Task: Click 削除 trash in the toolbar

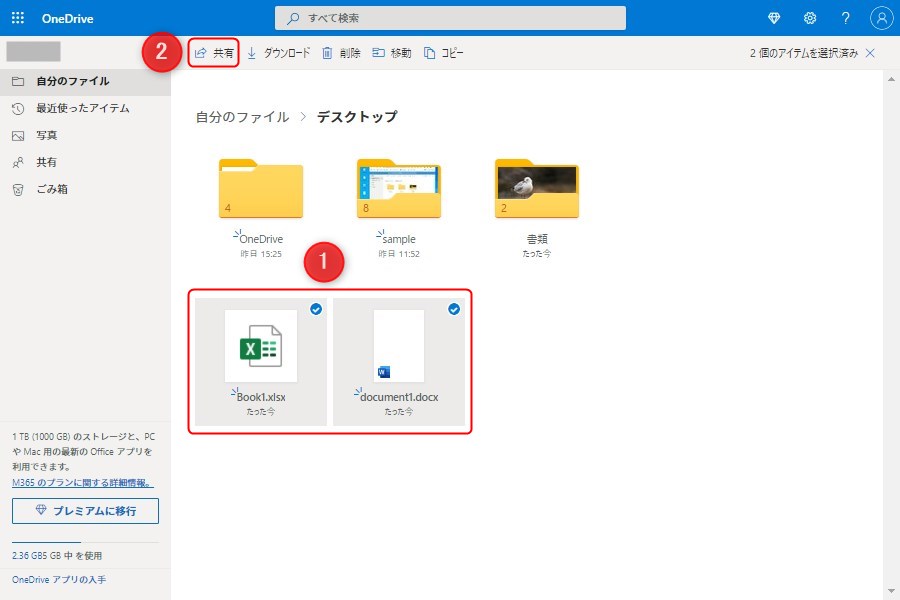Action: click(341, 53)
